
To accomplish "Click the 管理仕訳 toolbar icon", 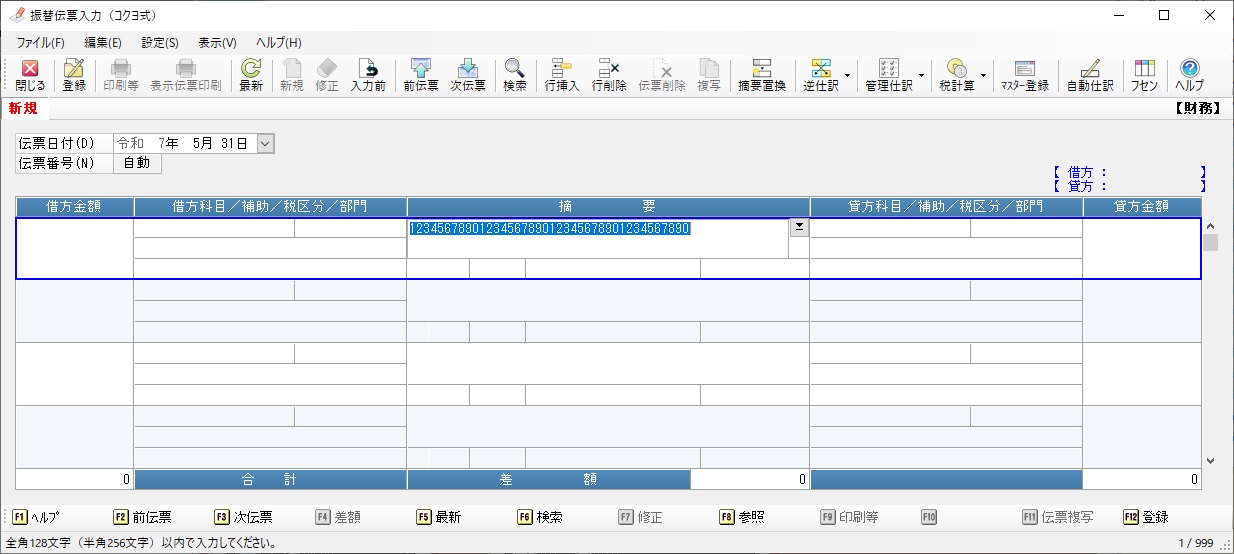I will pos(888,76).
